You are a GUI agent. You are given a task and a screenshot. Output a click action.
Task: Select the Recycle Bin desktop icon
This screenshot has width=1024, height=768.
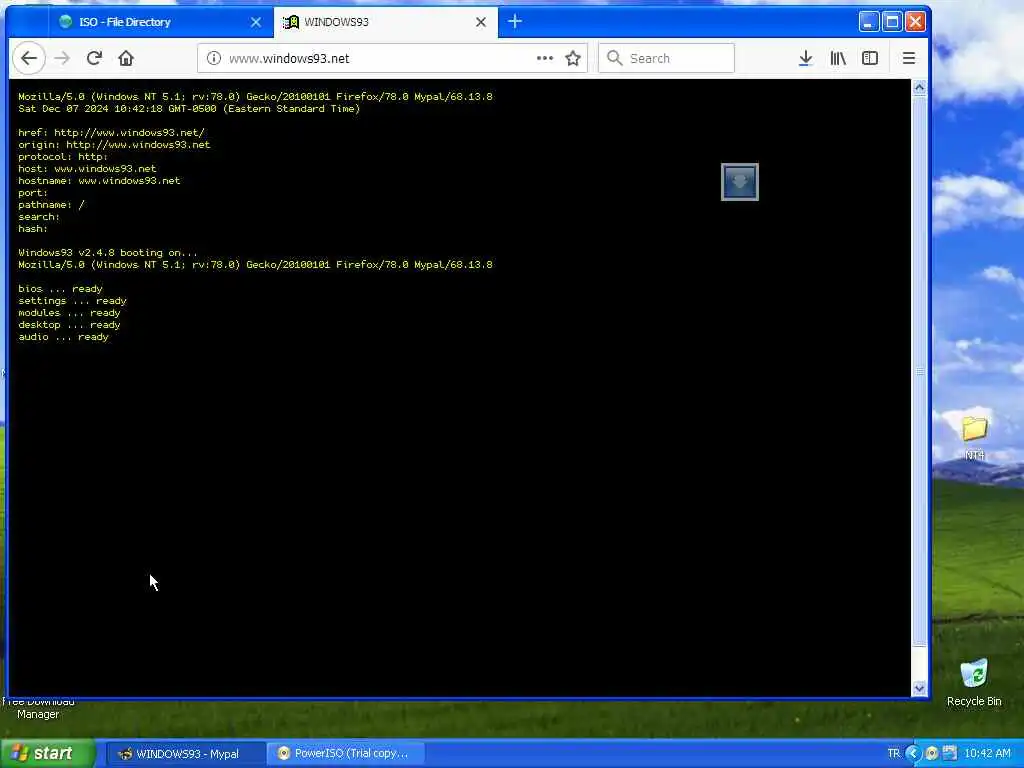(x=974, y=682)
